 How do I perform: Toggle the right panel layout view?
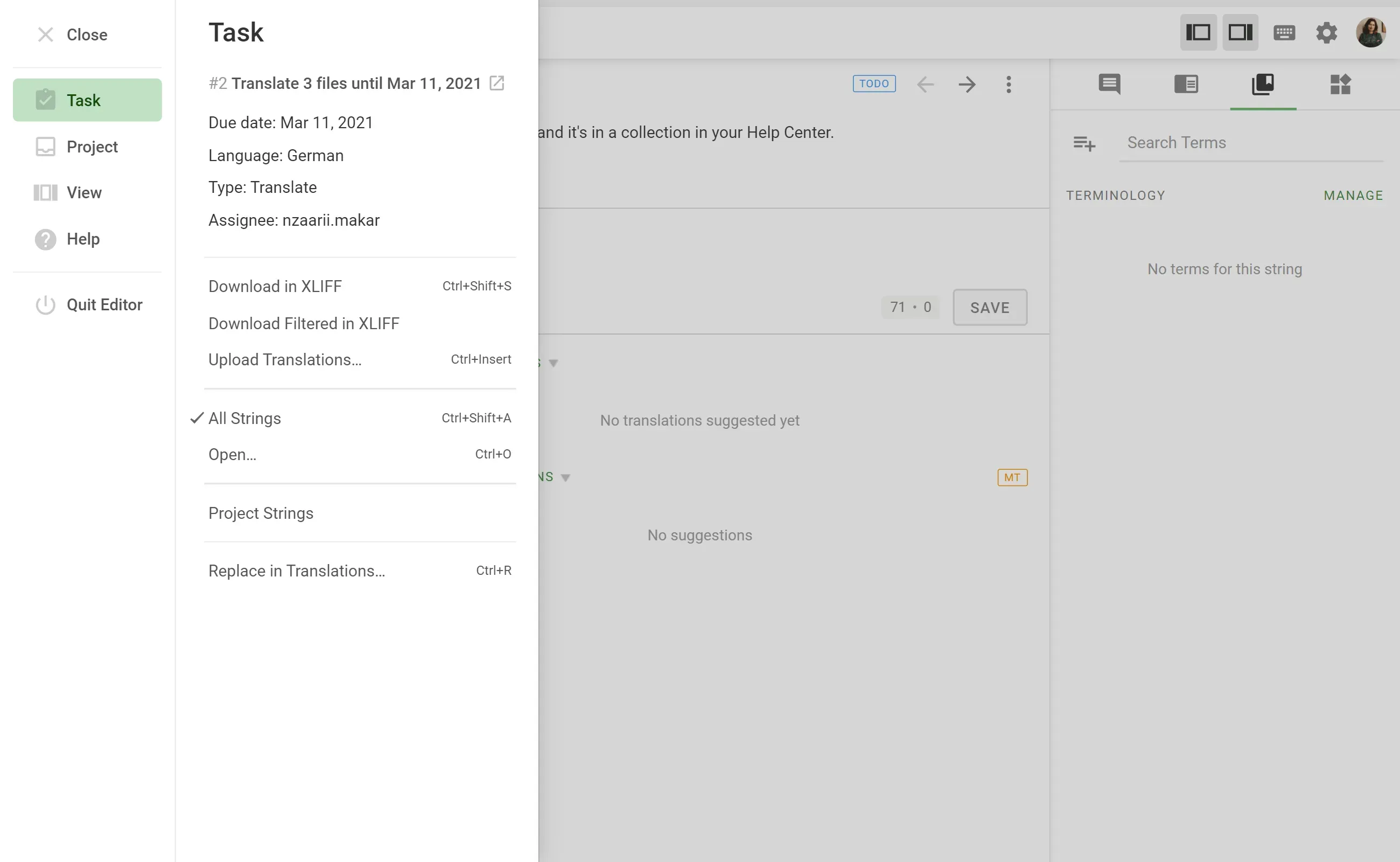click(x=1241, y=32)
